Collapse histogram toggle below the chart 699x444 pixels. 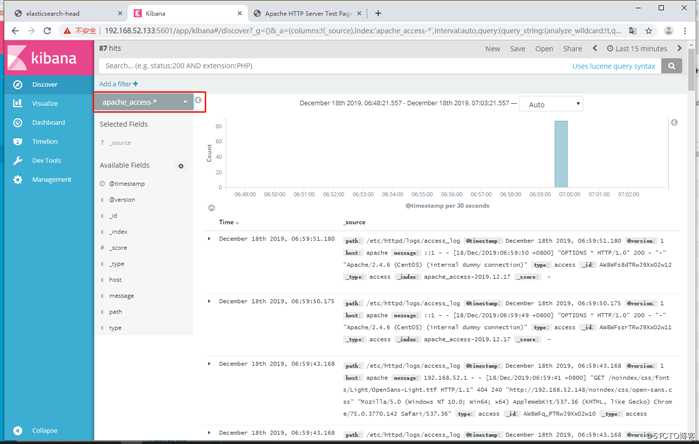tap(212, 208)
